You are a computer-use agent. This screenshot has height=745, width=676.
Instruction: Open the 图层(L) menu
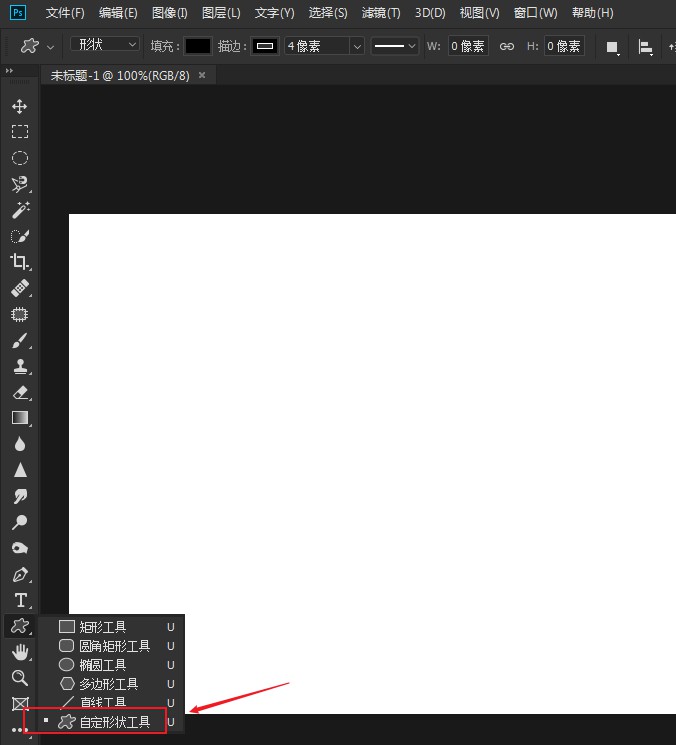point(221,13)
